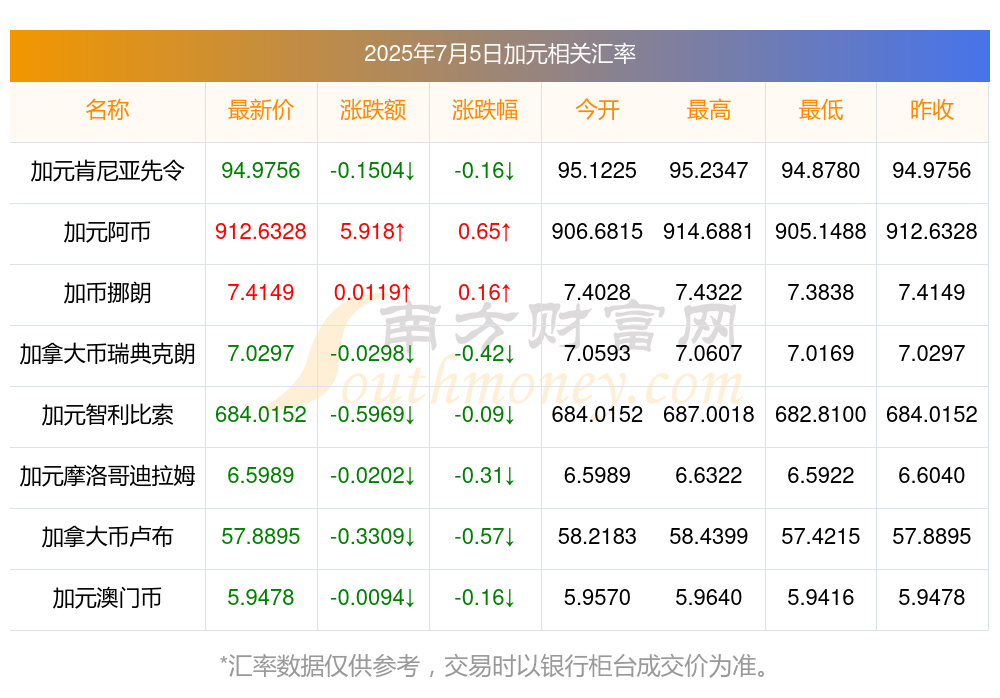The image size is (1000, 698).
Task: Click low value 905.1488
Action: [821, 231]
